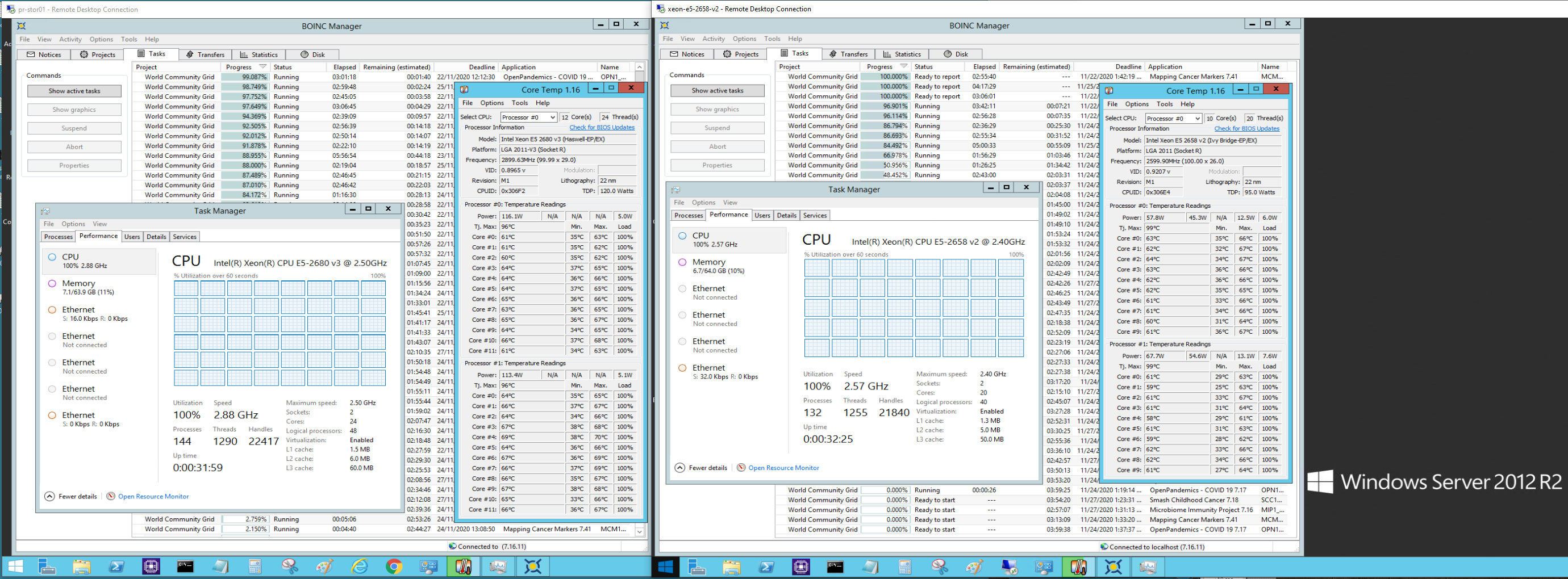Switch to Task Manager in pr-stor01 taskbar

pyautogui.click(x=498, y=567)
